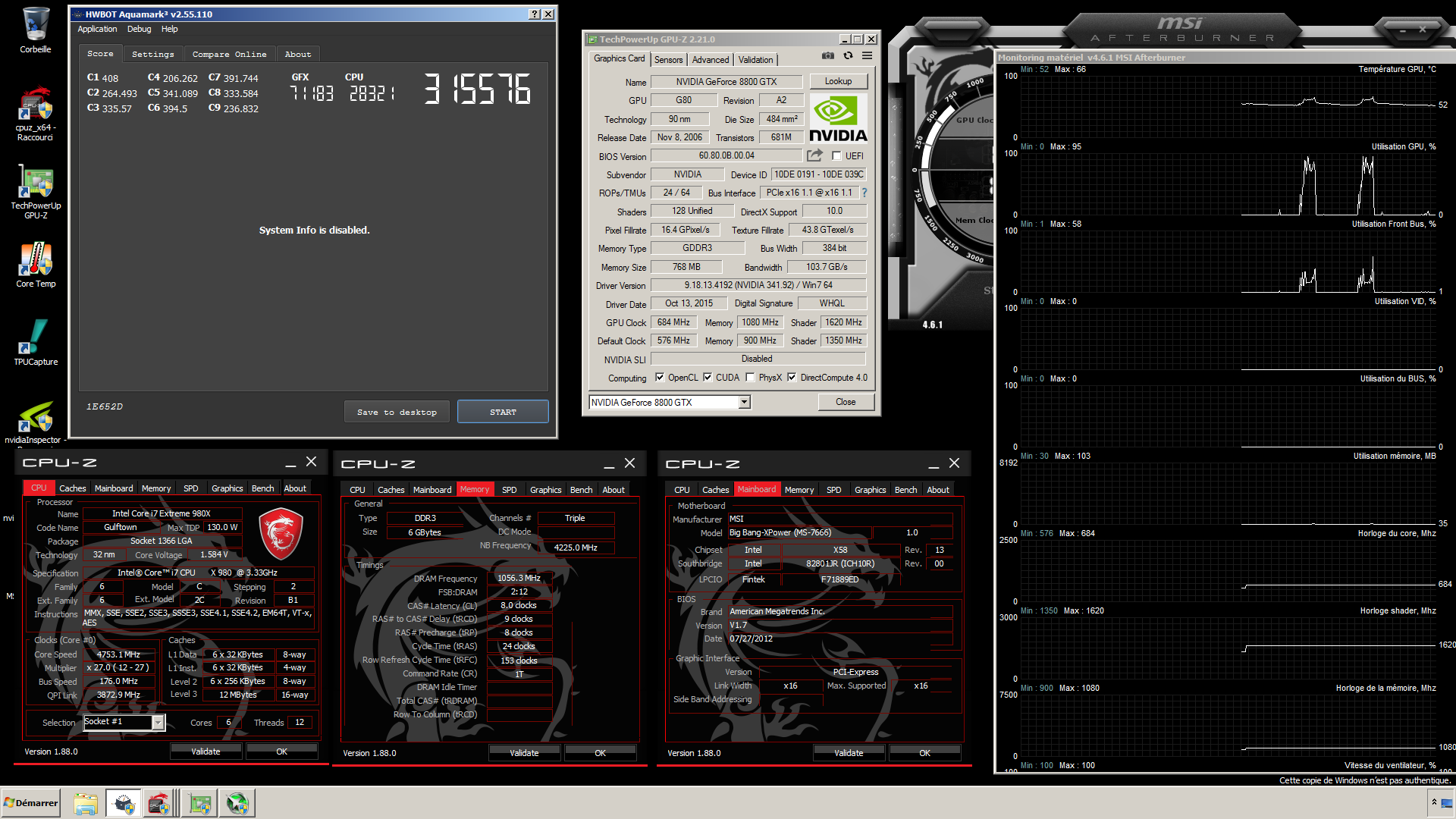
Task: Switch to the Advanced tab in GPU-Z
Action: [x=711, y=60]
